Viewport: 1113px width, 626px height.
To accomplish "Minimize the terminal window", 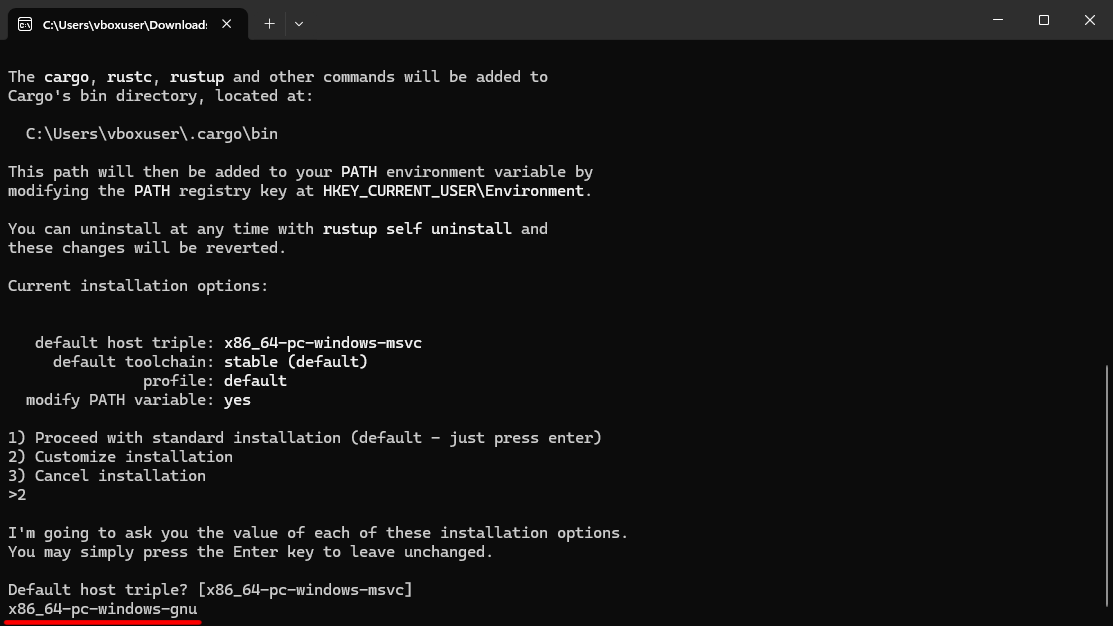I will (x=997, y=20).
